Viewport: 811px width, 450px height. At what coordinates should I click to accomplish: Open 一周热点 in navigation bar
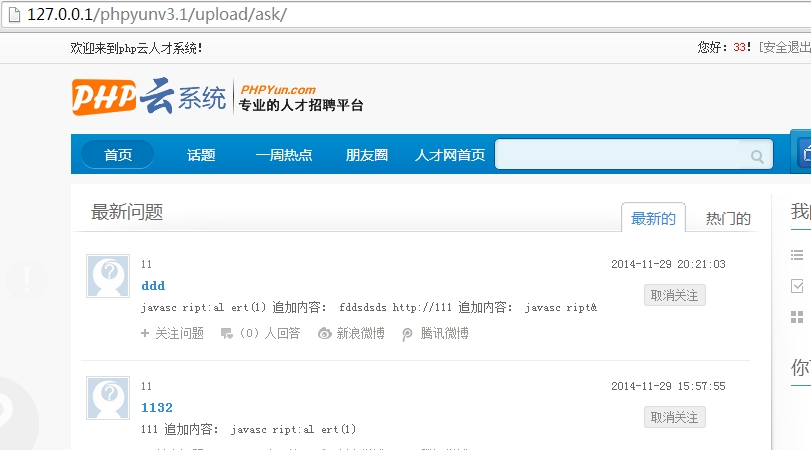[284, 155]
